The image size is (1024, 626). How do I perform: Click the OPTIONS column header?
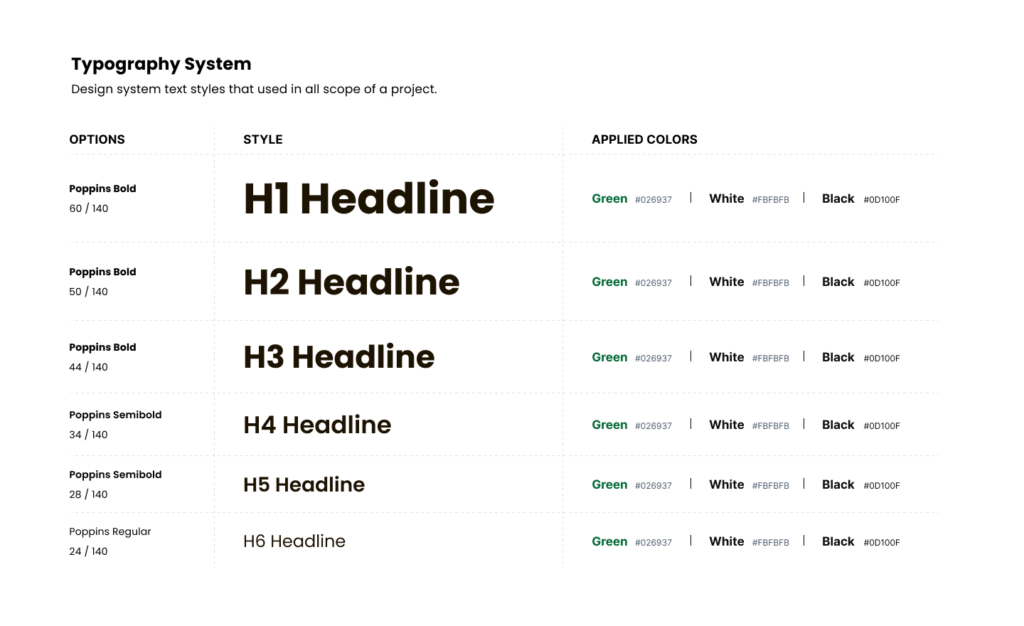[x=97, y=139]
